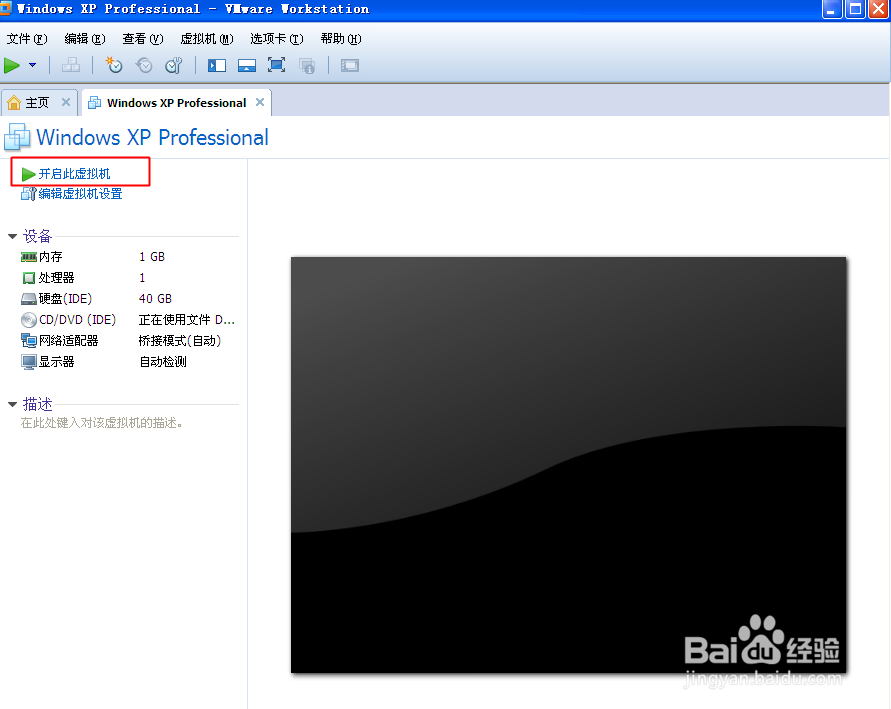
Task: Click the 自动检测 display value
Action: click(163, 362)
